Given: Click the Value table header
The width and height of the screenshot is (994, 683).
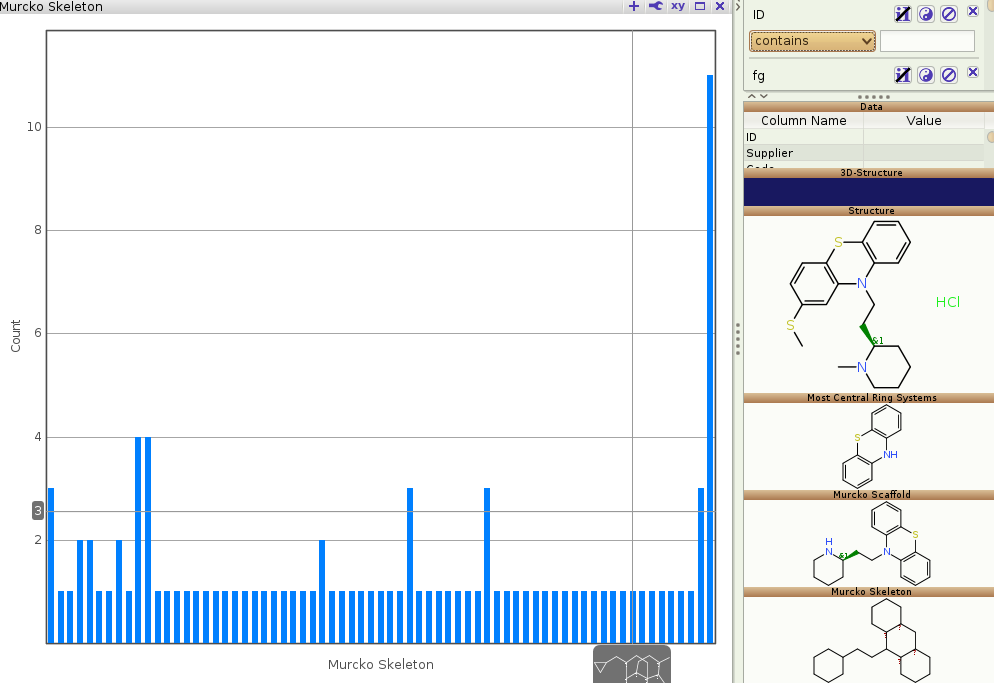Looking at the screenshot, I should click(x=923, y=120).
